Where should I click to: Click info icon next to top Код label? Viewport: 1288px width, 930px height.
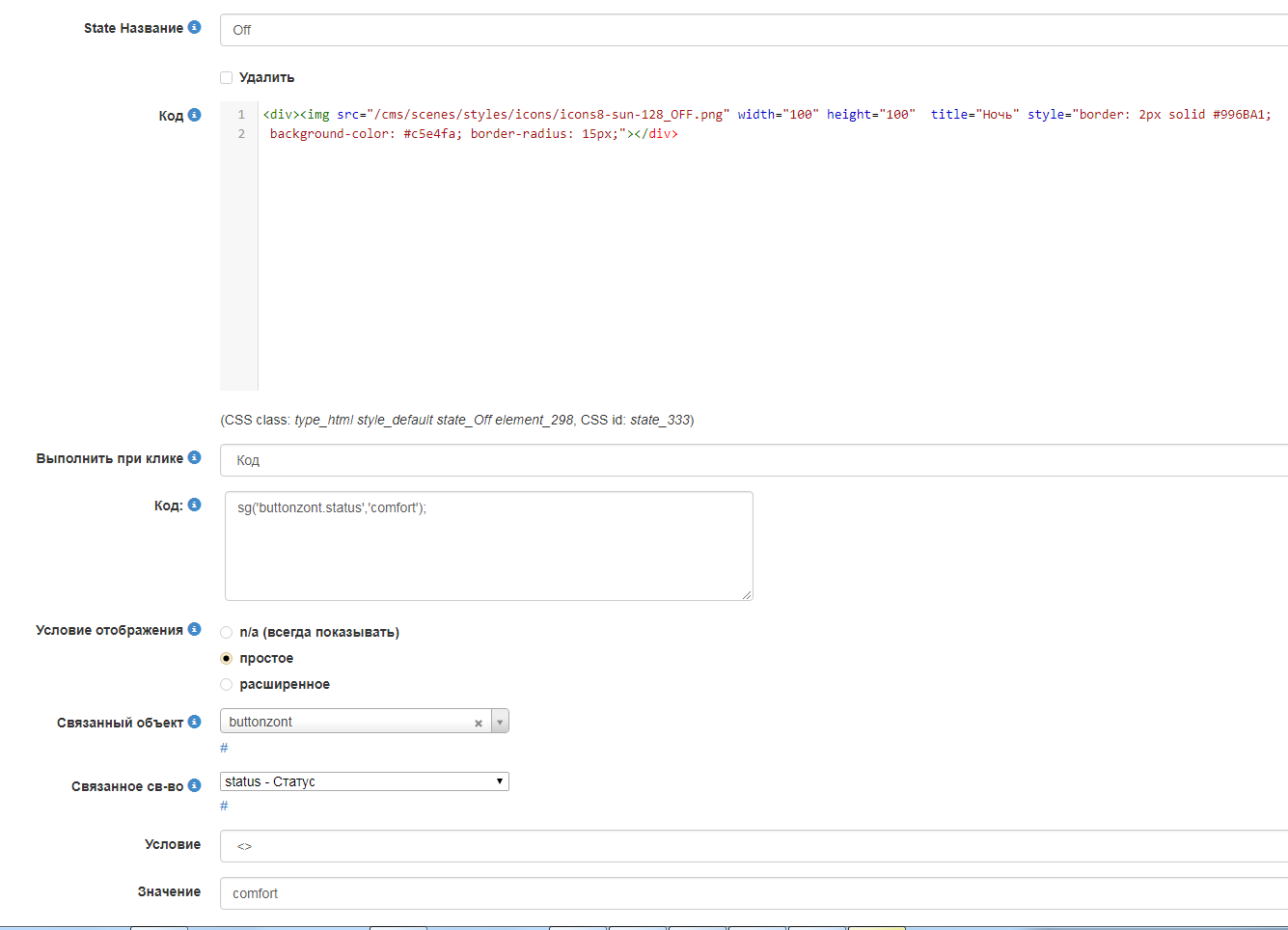pos(194,115)
